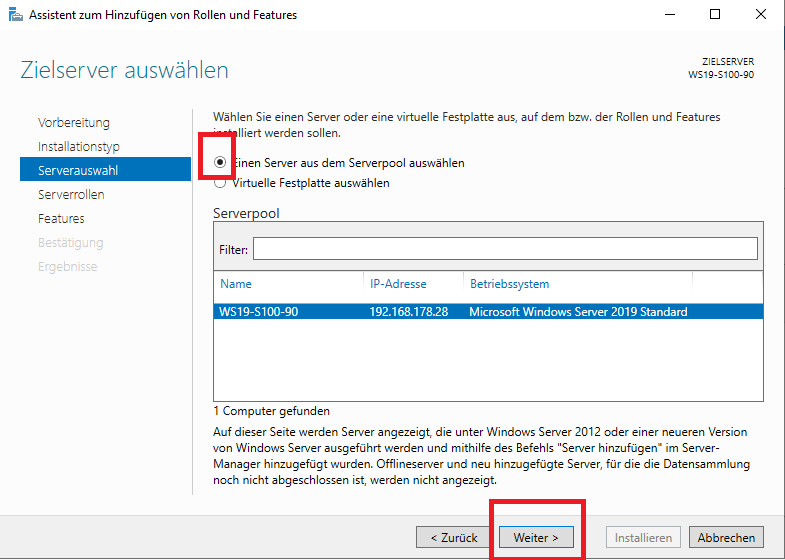This screenshot has height=560, width=785.
Task: Open the Vorbereitung step
Action: (x=73, y=123)
